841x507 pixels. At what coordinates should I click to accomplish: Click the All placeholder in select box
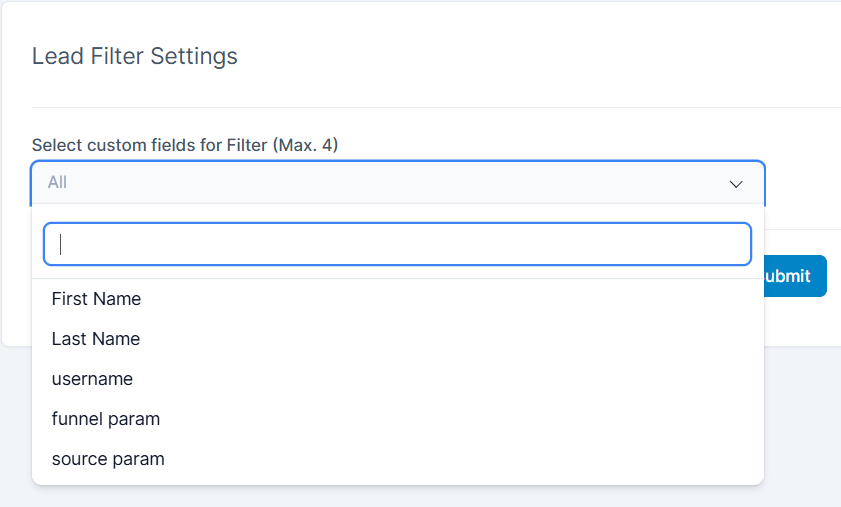58,183
